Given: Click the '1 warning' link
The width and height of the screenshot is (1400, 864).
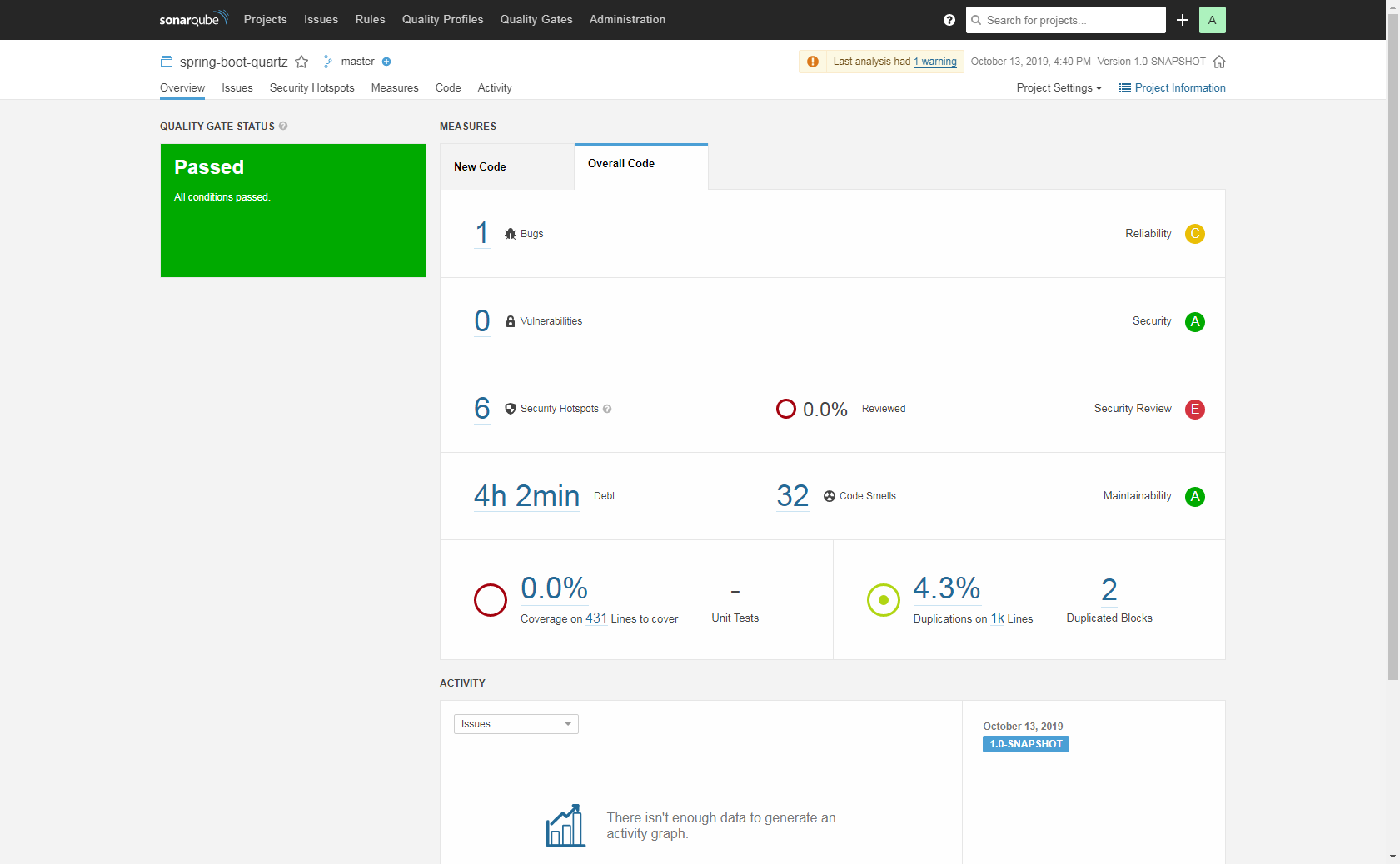Looking at the screenshot, I should 934,62.
